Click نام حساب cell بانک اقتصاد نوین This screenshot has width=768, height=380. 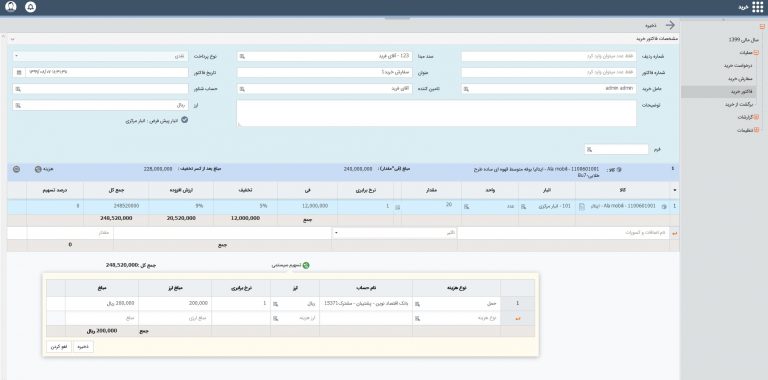[x=366, y=304]
